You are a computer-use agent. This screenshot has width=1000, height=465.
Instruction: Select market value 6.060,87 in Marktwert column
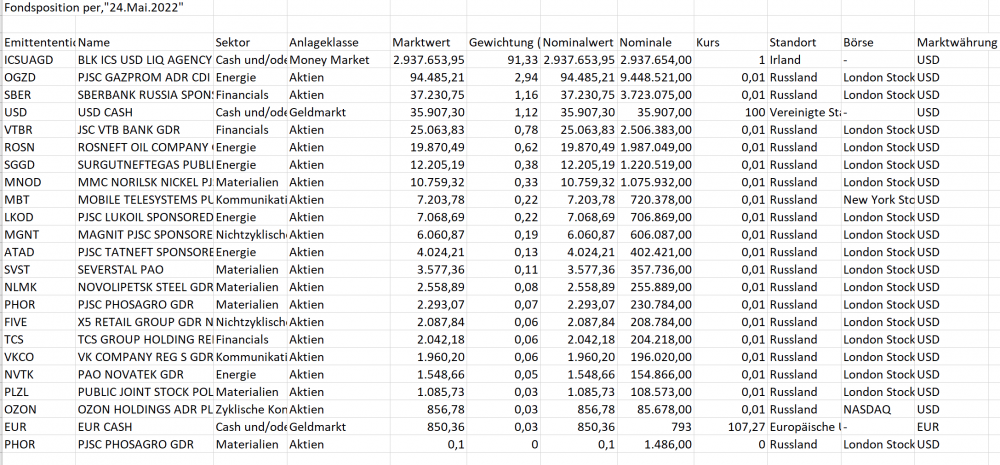click(x=428, y=235)
